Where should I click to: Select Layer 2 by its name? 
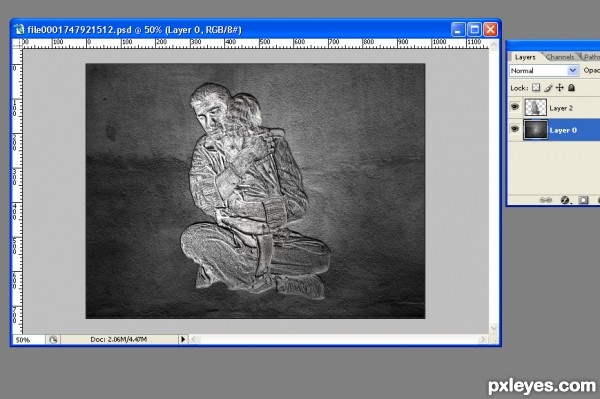pyautogui.click(x=561, y=108)
